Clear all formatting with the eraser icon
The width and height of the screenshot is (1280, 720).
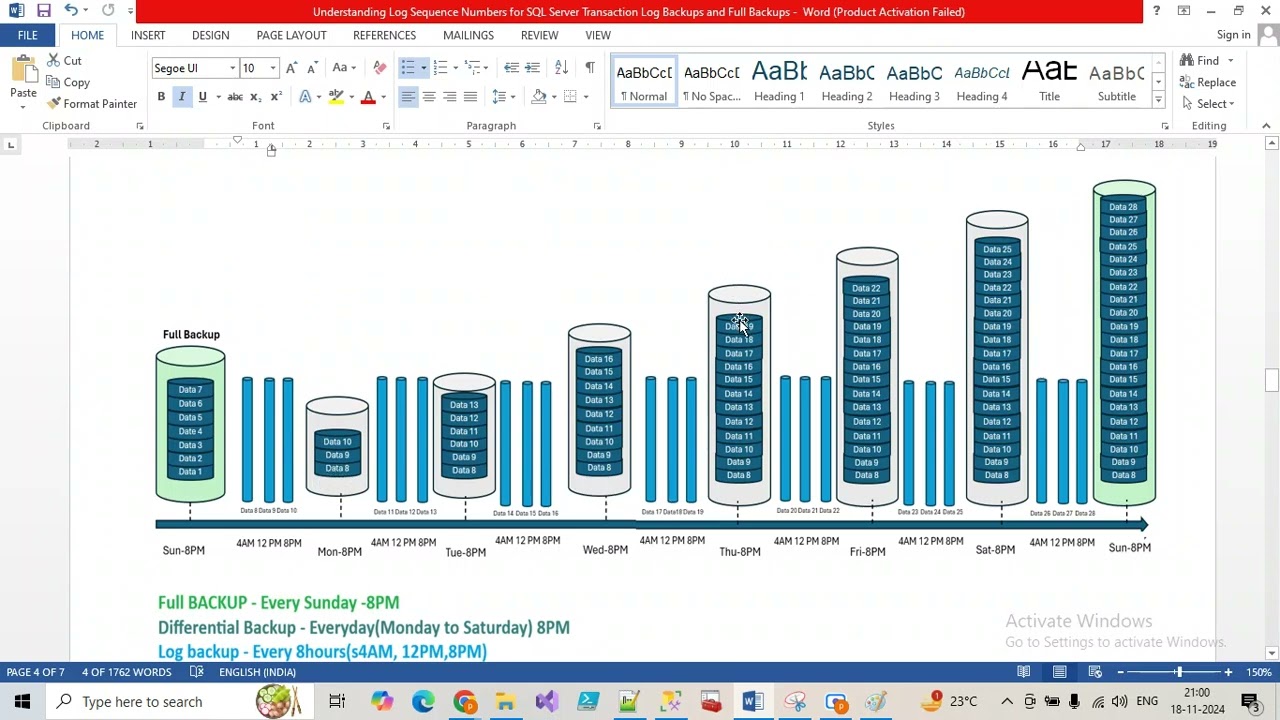379,68
